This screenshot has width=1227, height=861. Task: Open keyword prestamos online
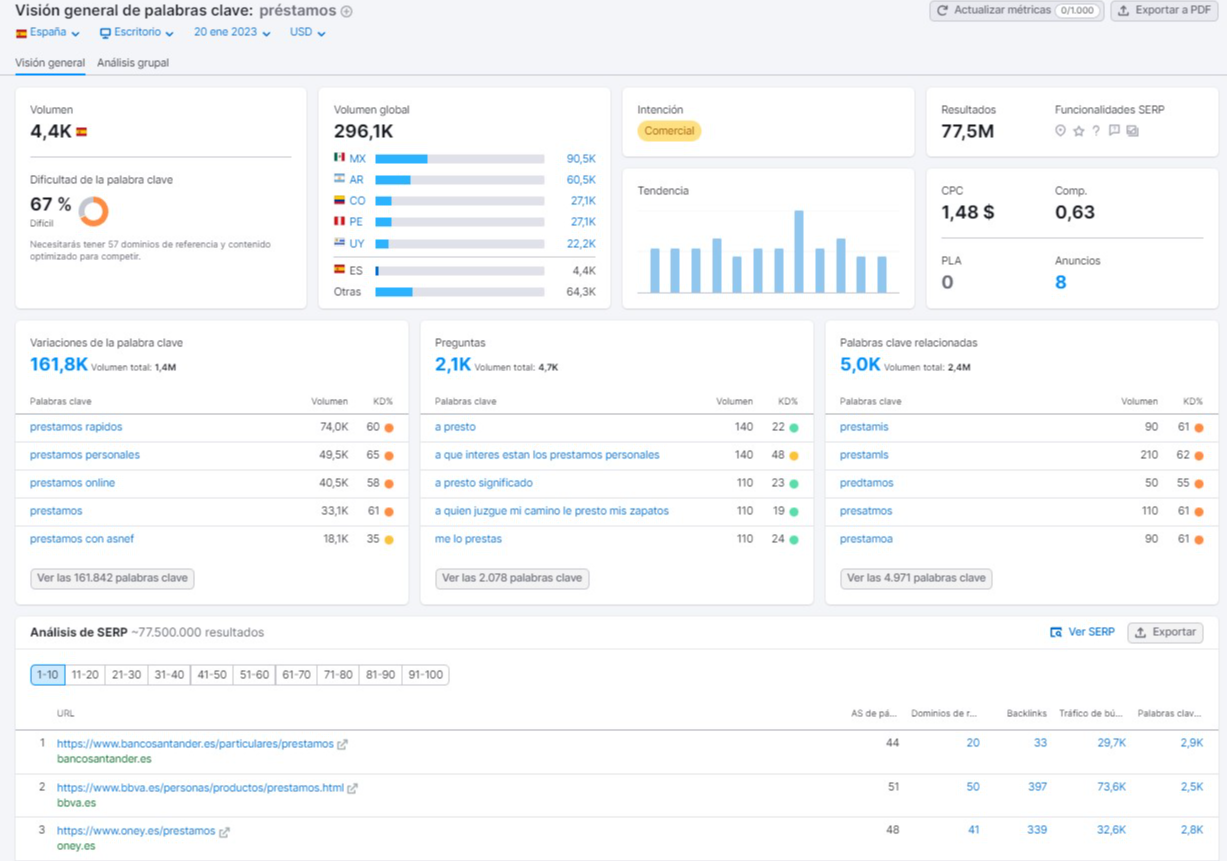72,483
